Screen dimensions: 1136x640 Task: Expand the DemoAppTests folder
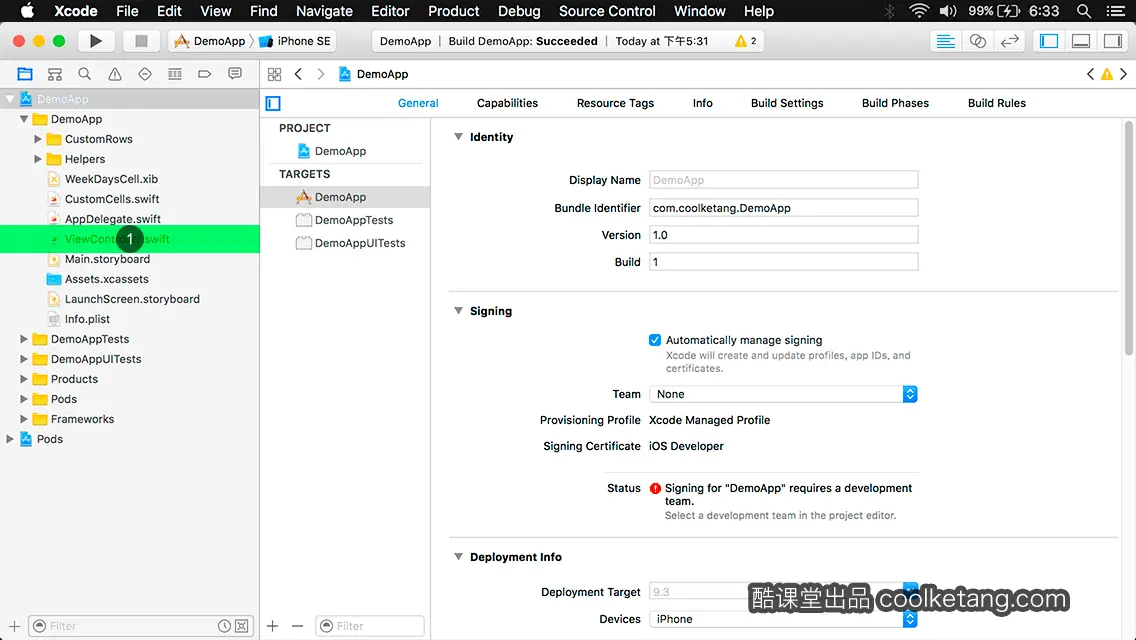coord(24,339)
